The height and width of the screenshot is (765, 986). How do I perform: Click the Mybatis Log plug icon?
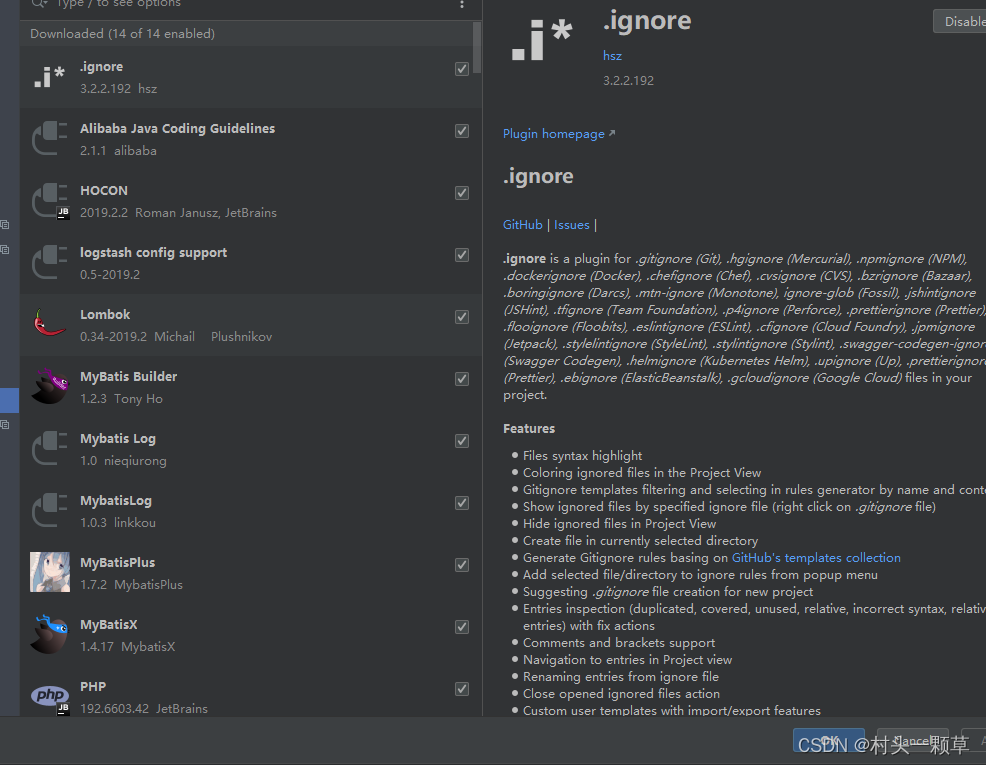point(50,448)
